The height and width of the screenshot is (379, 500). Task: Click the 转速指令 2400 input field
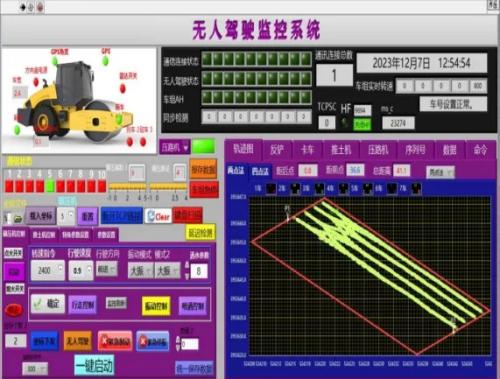pos(48,270)
